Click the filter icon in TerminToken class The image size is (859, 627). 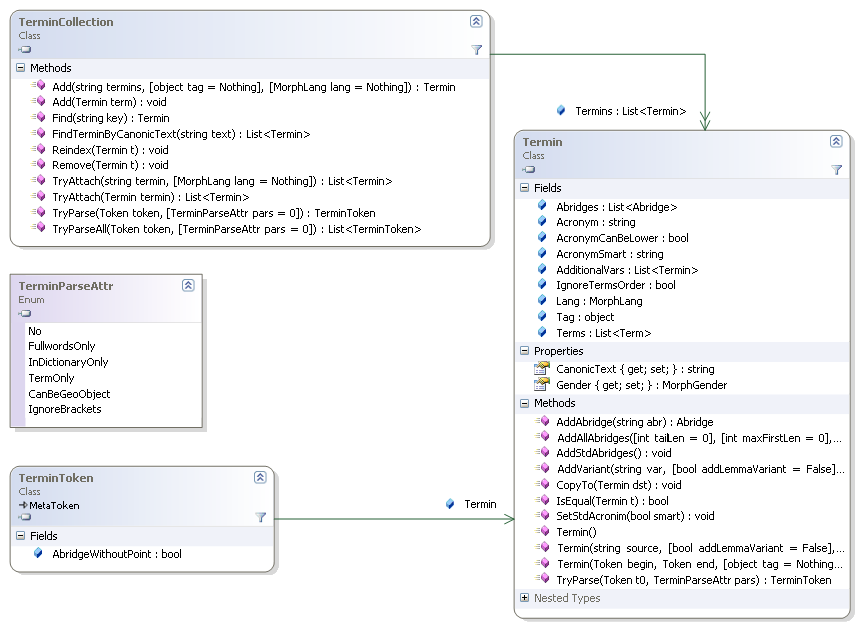(260, 517)
